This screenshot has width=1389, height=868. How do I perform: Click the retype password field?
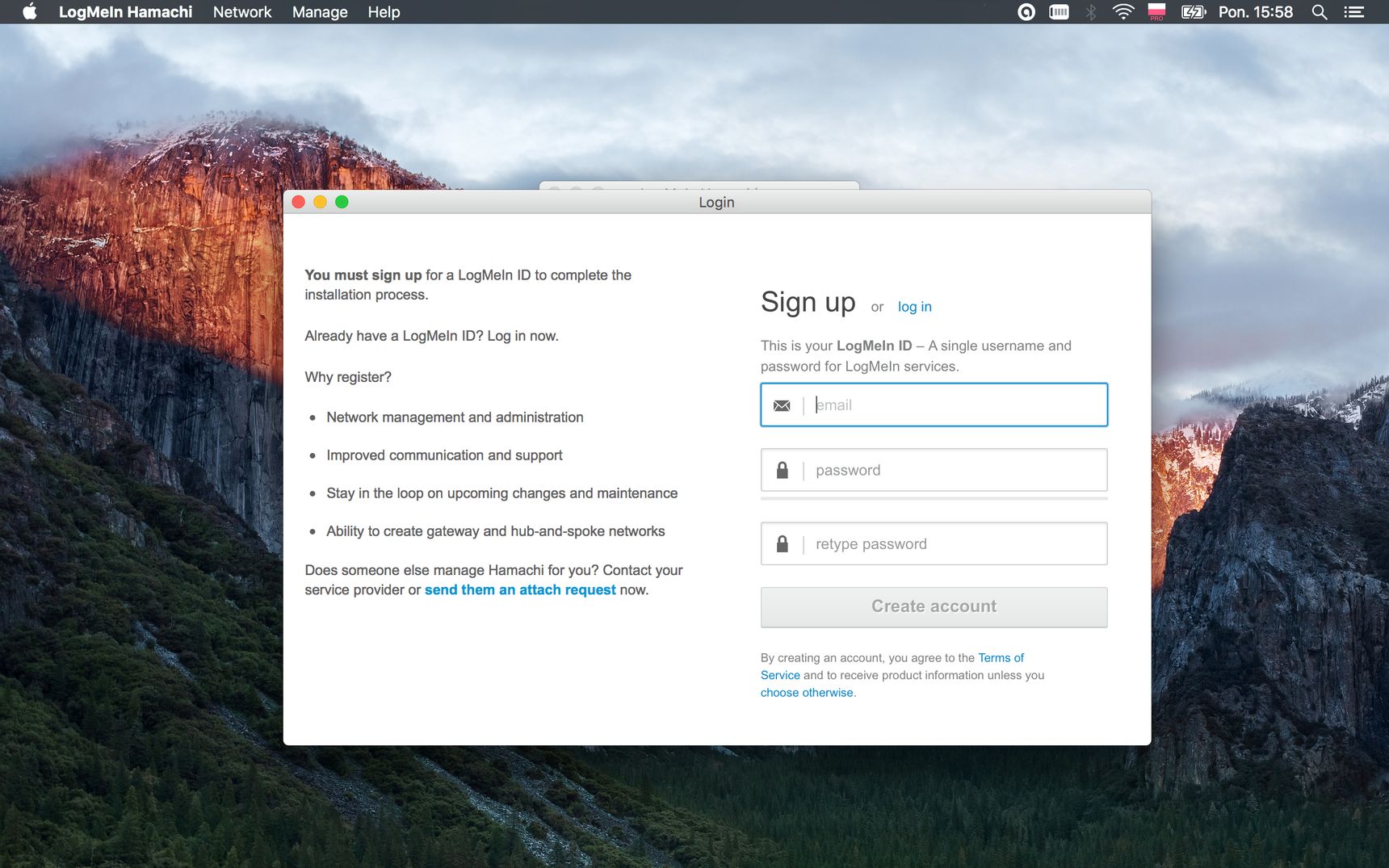click(934, 543)
